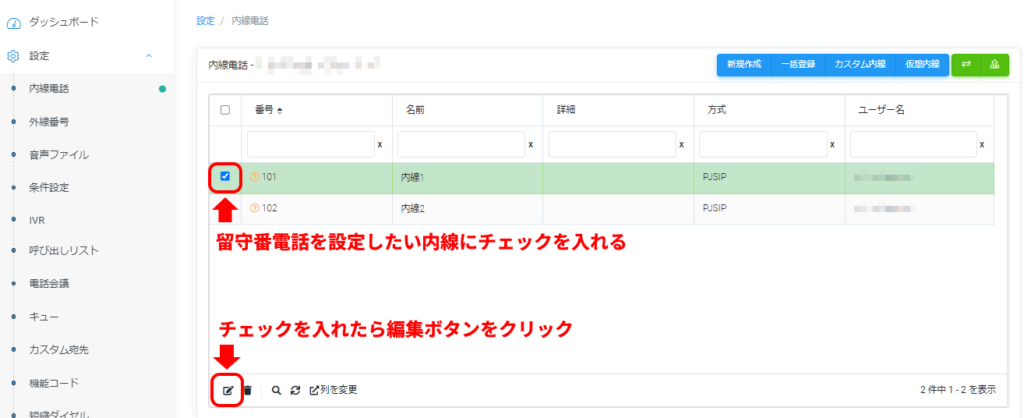Open IVR settings in sidebar
This screenshot has height=418, width=1024.
pos(38,219)
